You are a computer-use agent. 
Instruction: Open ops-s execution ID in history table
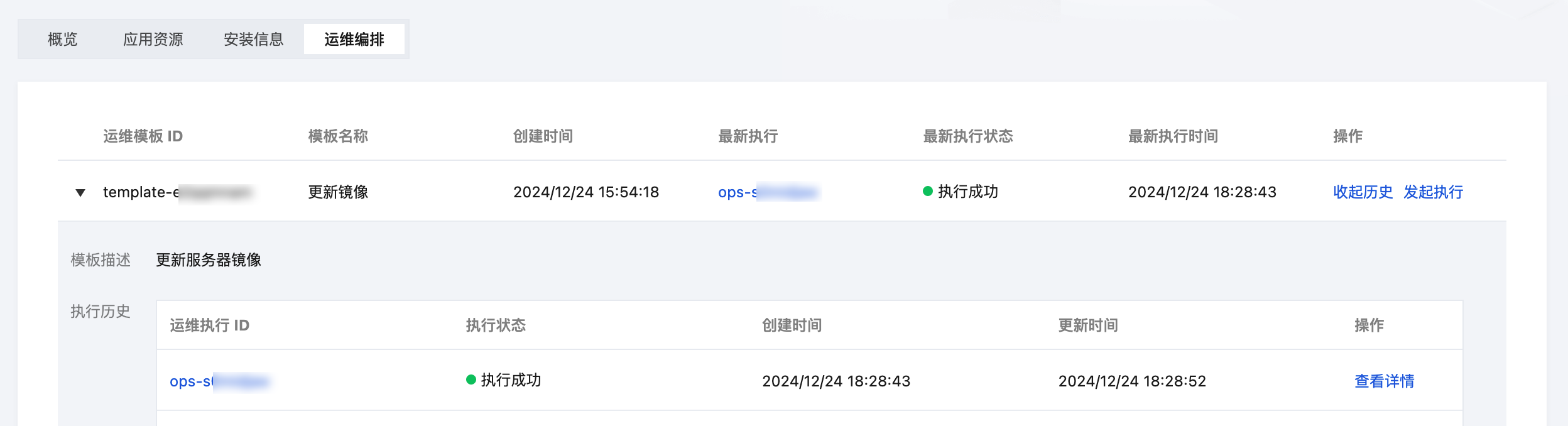[x=220, y=381]
